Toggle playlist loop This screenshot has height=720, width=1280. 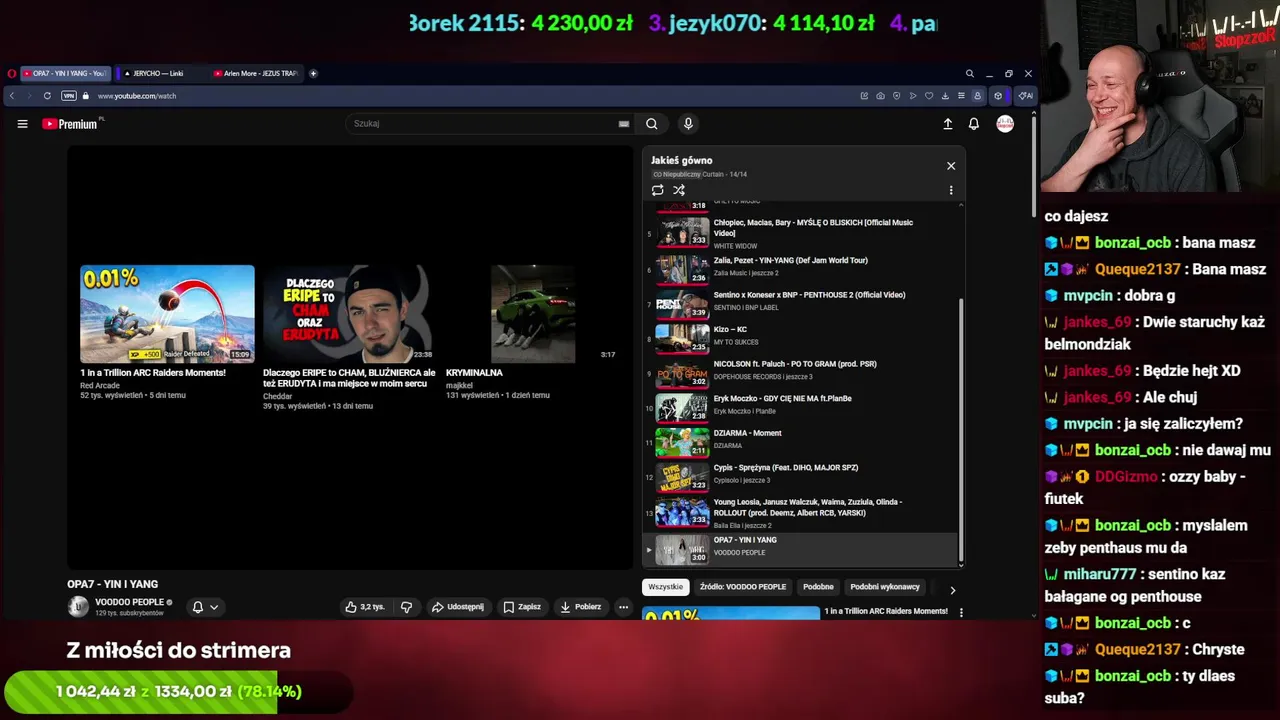[x=658, y=190]
